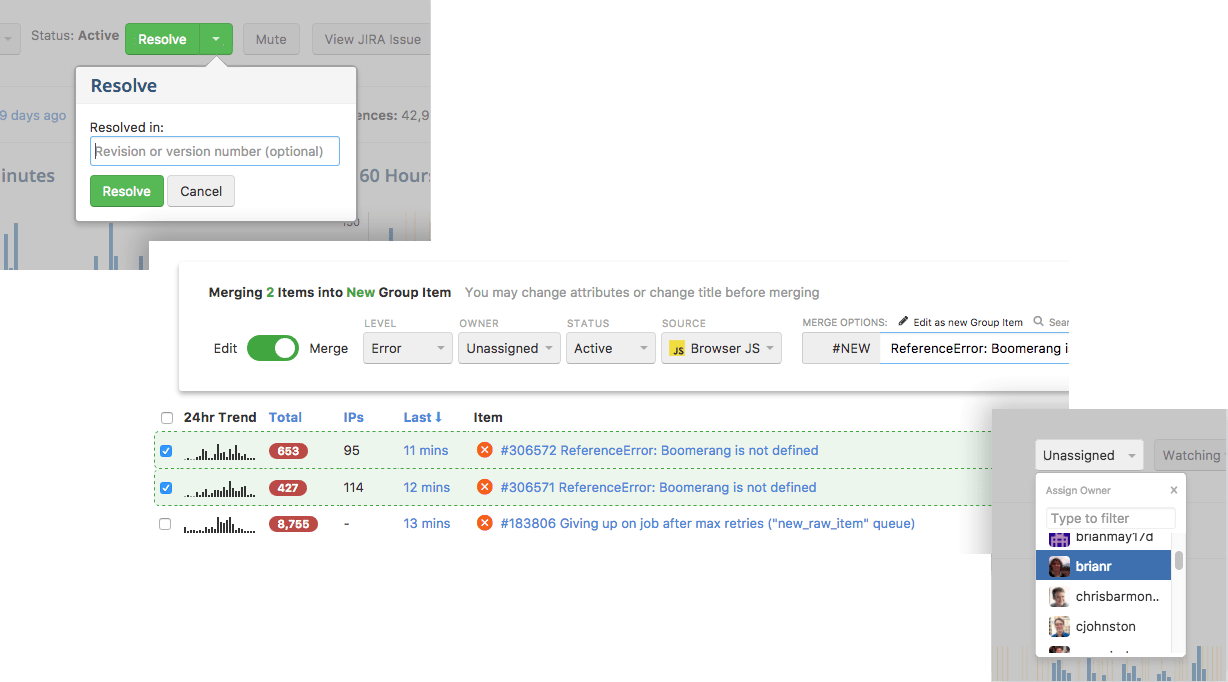
Task: Click the red error icon beside #306571
Action: 484,486
